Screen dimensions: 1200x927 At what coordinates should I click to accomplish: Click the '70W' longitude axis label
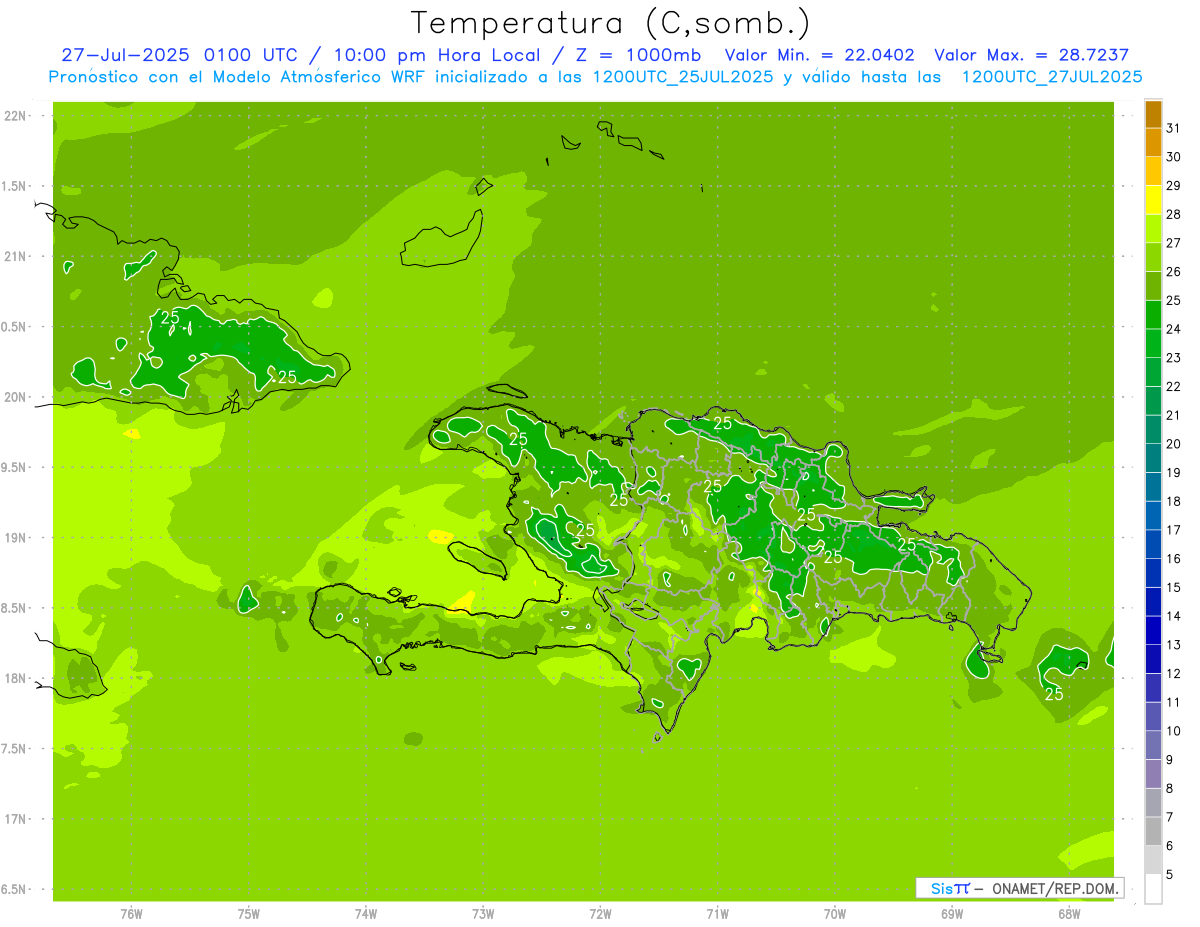coord(835,914)
